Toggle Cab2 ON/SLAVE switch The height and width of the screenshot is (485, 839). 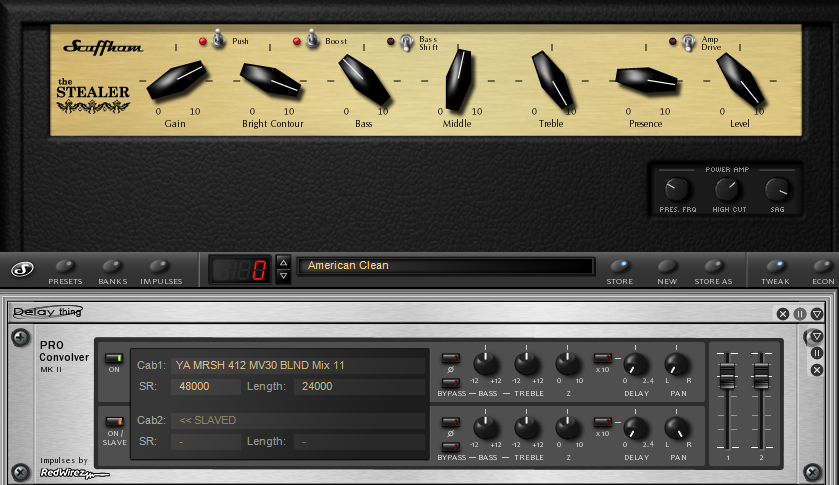point(114,421)
